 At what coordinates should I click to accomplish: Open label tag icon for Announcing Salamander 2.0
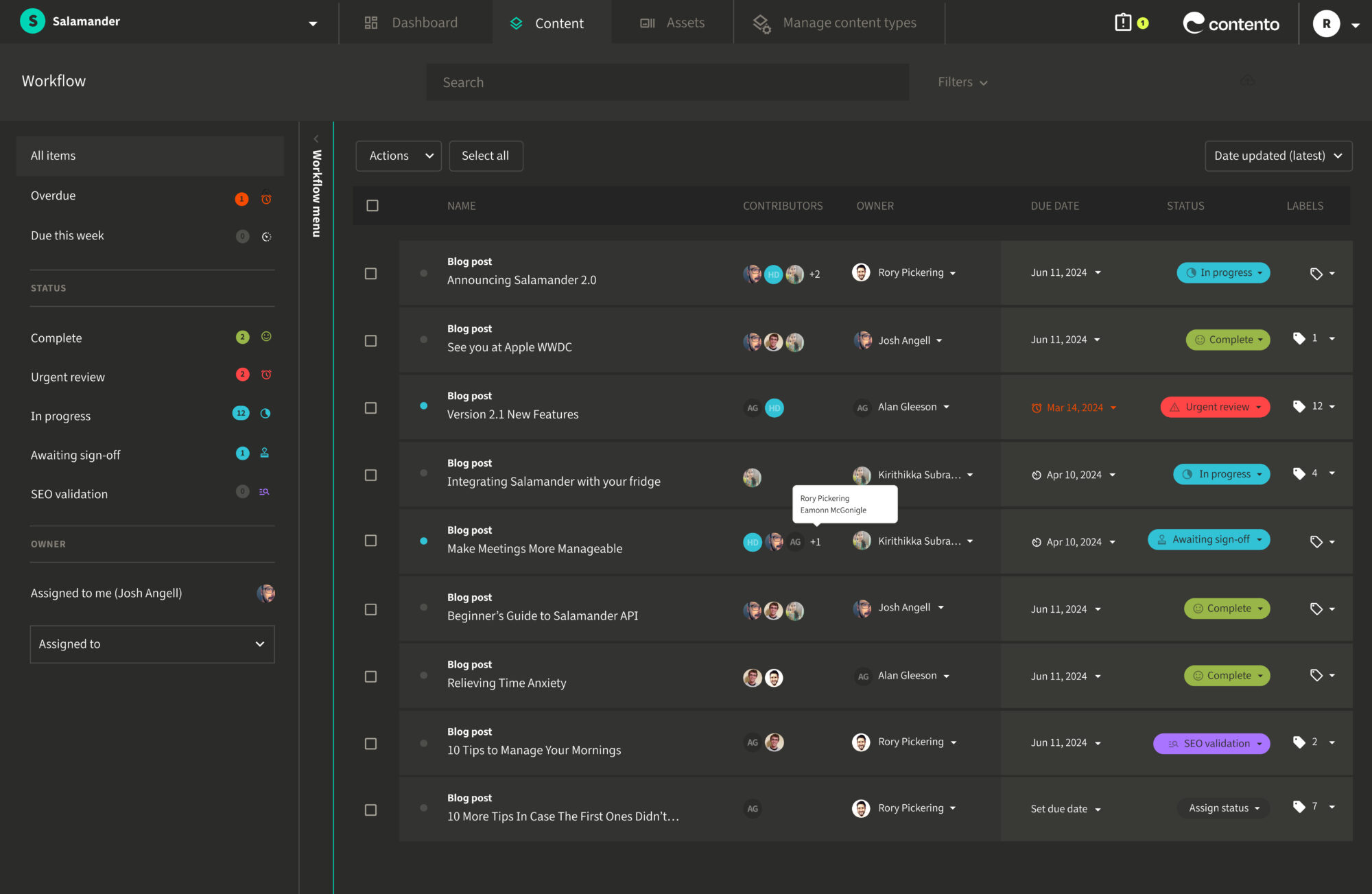pos(1316,274)
